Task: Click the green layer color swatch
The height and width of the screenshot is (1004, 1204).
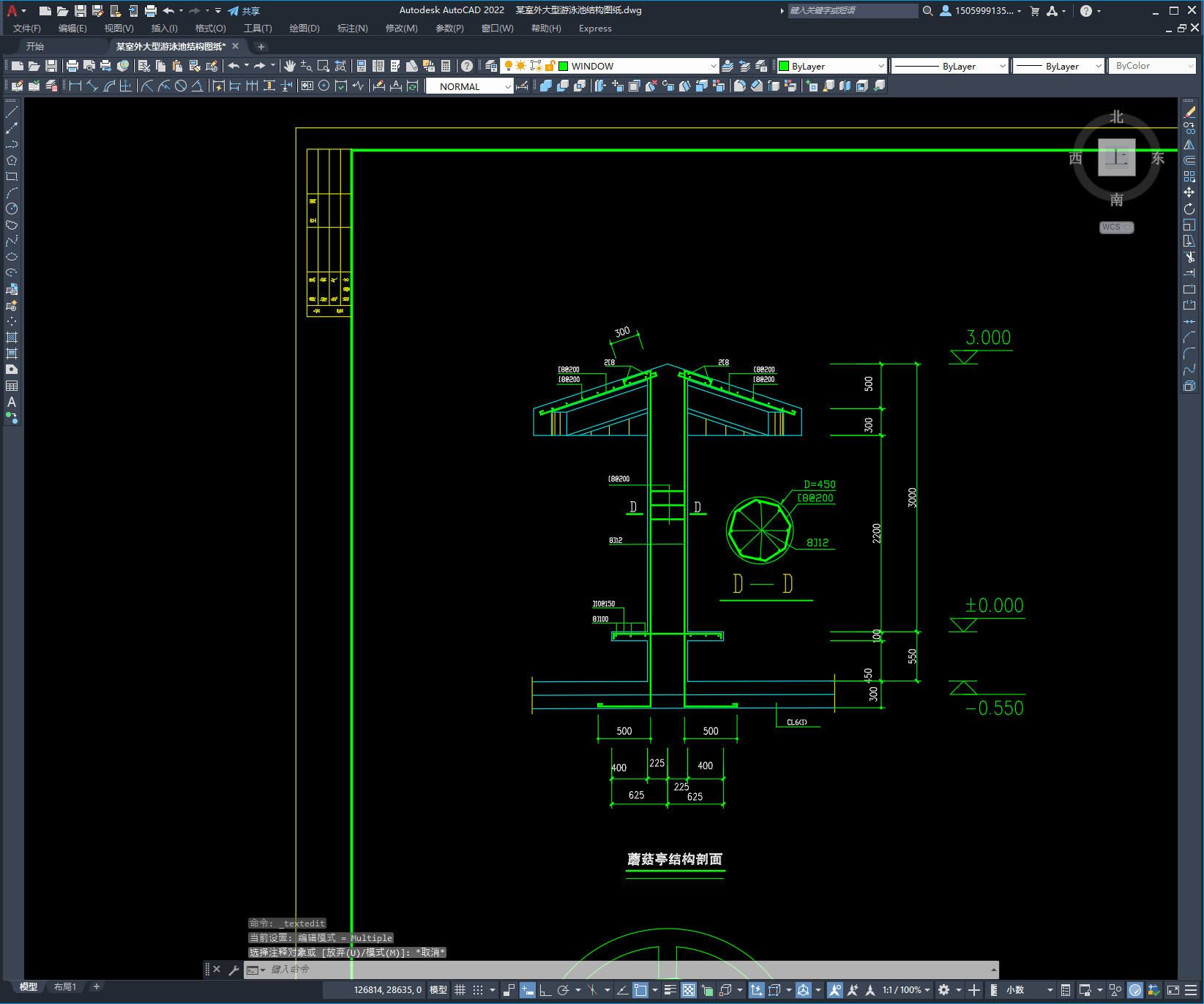Action: tap(564, 66)
